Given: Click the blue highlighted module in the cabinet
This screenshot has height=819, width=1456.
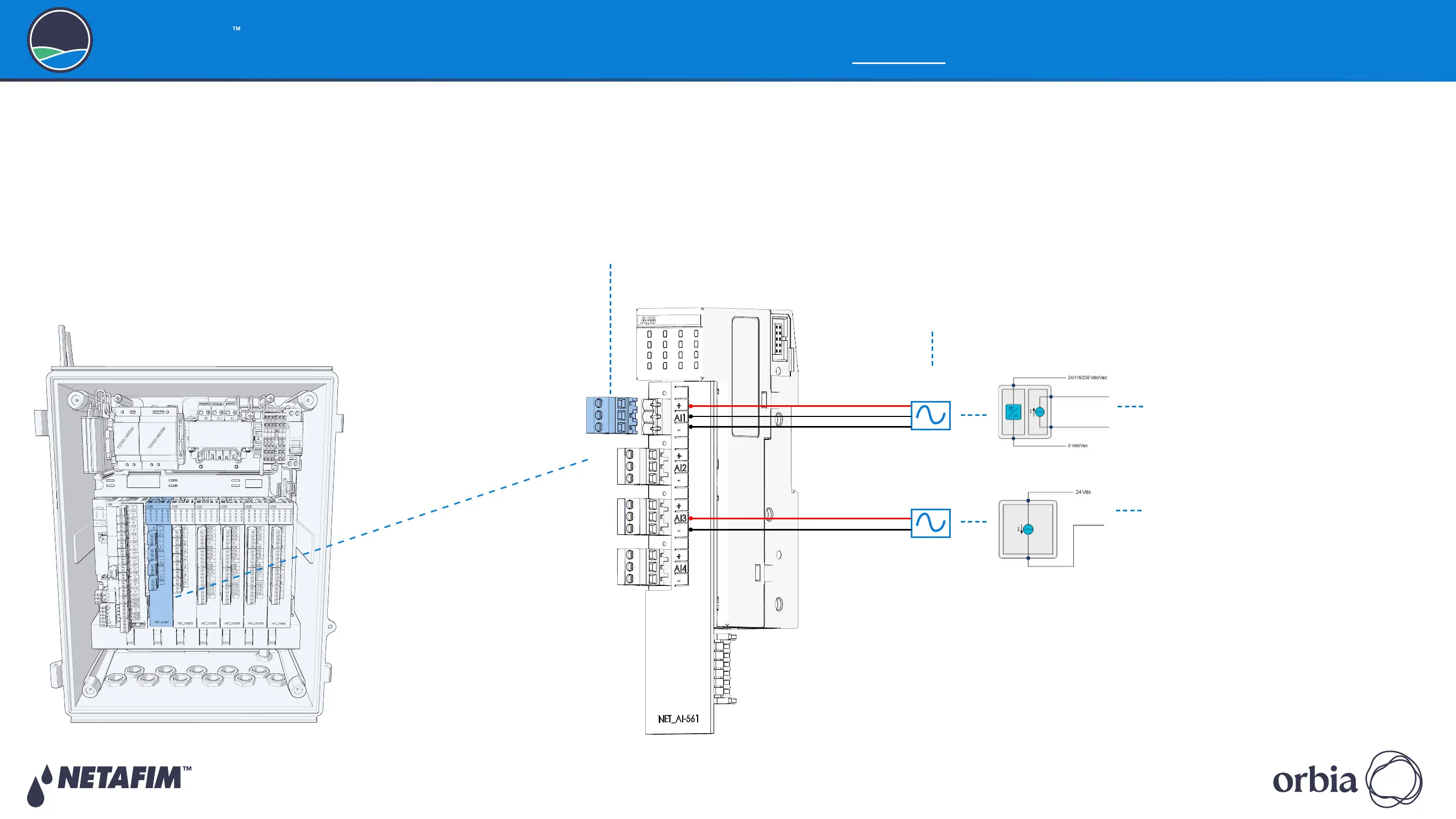Looking at the screenshot, I should (159, 562).
